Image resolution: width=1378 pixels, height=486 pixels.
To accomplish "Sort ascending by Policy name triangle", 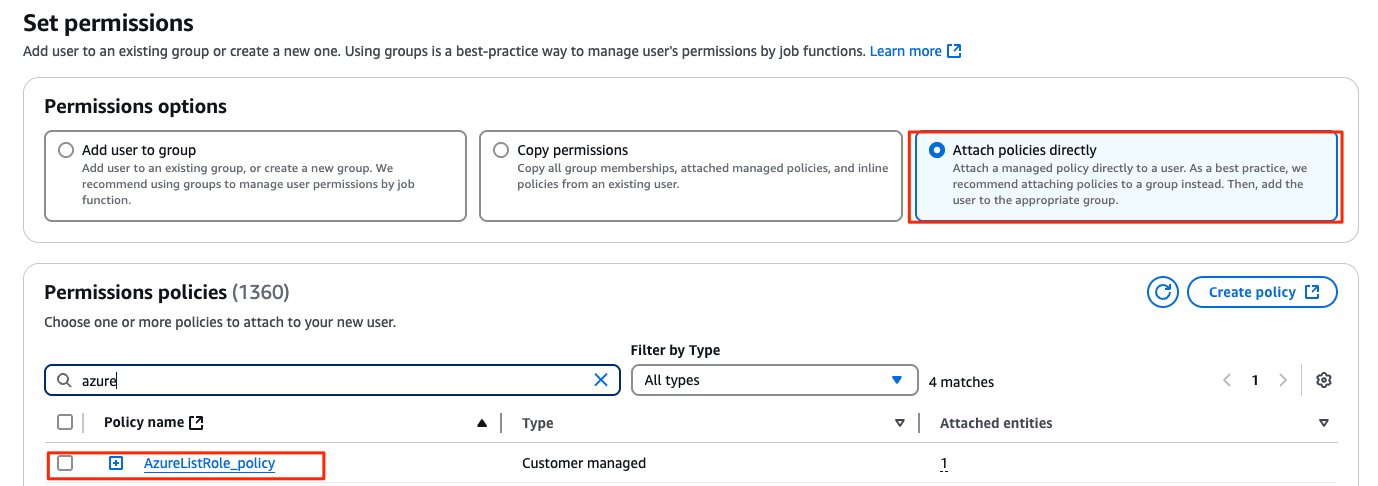I will 483,423.
